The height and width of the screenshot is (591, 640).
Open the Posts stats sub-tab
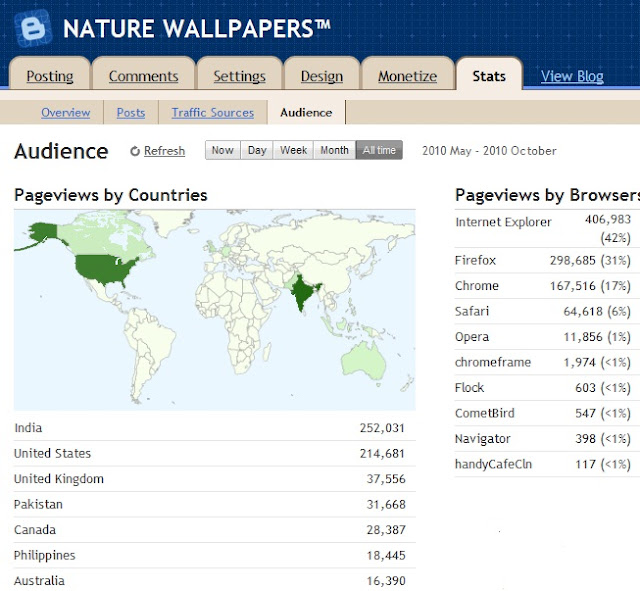click(x=131, y=113)
